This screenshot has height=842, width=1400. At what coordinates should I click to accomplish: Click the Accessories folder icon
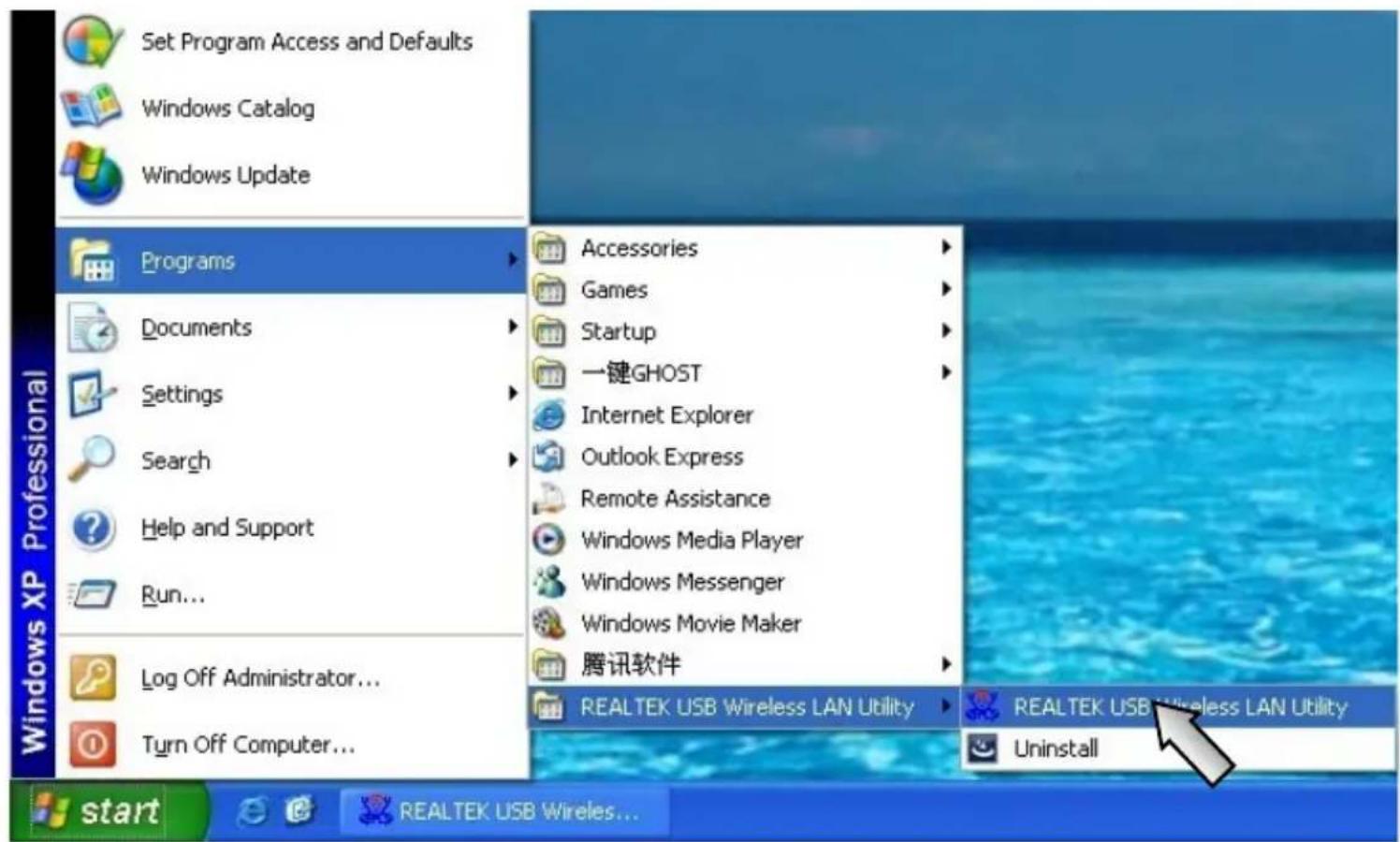(x=549, y=248)
